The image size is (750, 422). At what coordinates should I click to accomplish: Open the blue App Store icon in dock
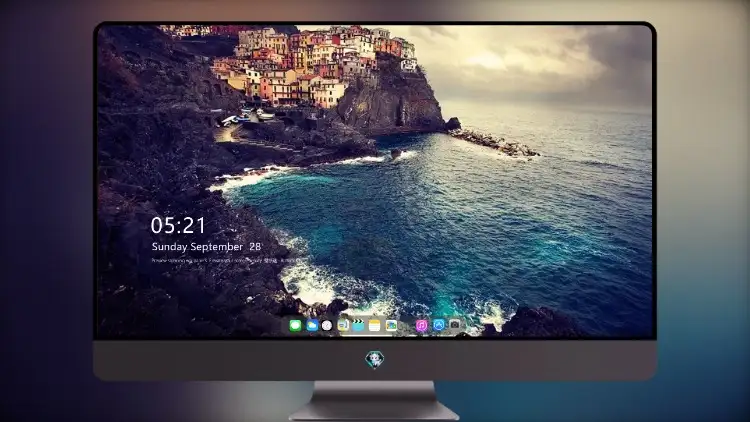pyautogui.click(x=439, y=325)
